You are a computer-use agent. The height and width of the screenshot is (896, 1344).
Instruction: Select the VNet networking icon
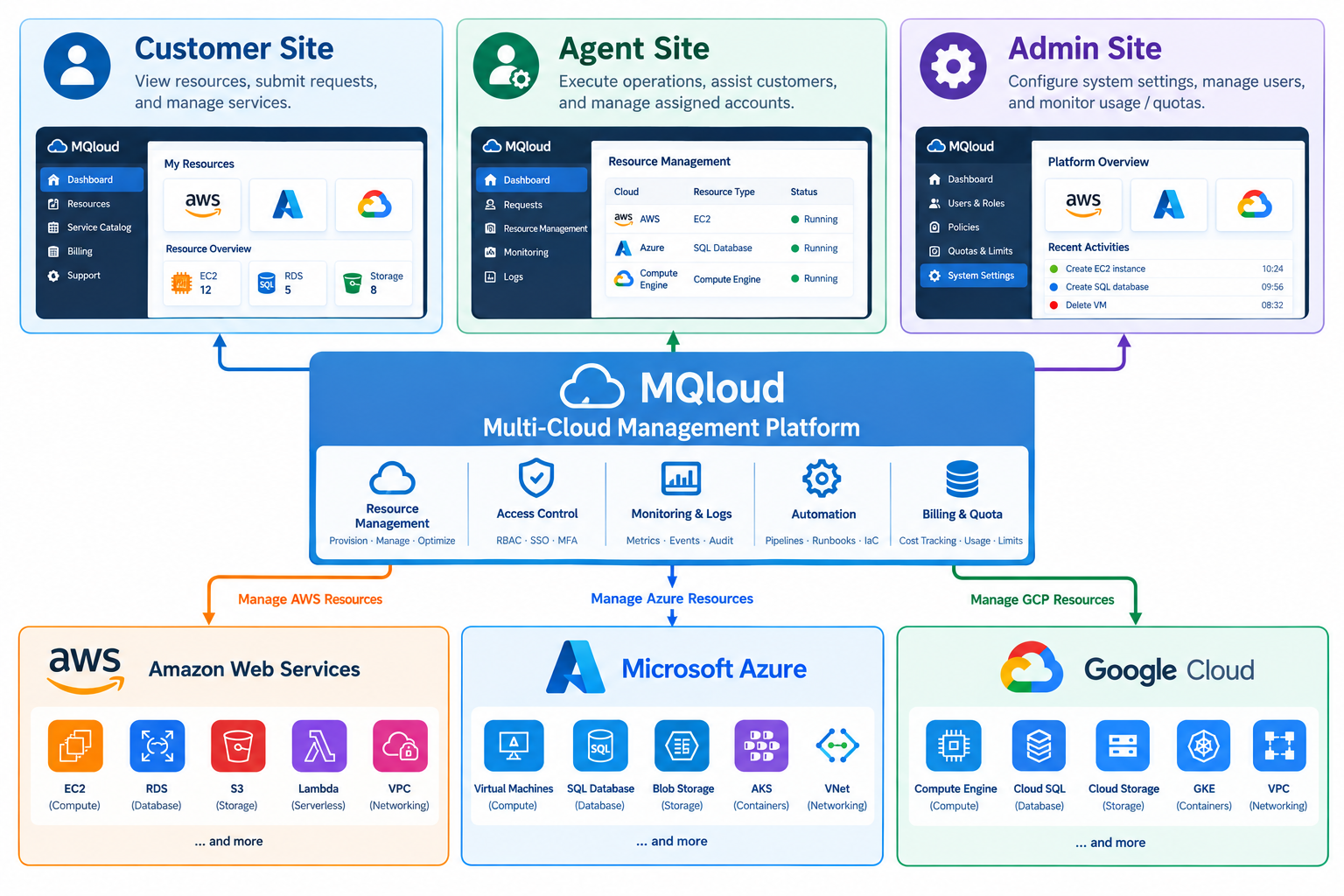point(837,745)
